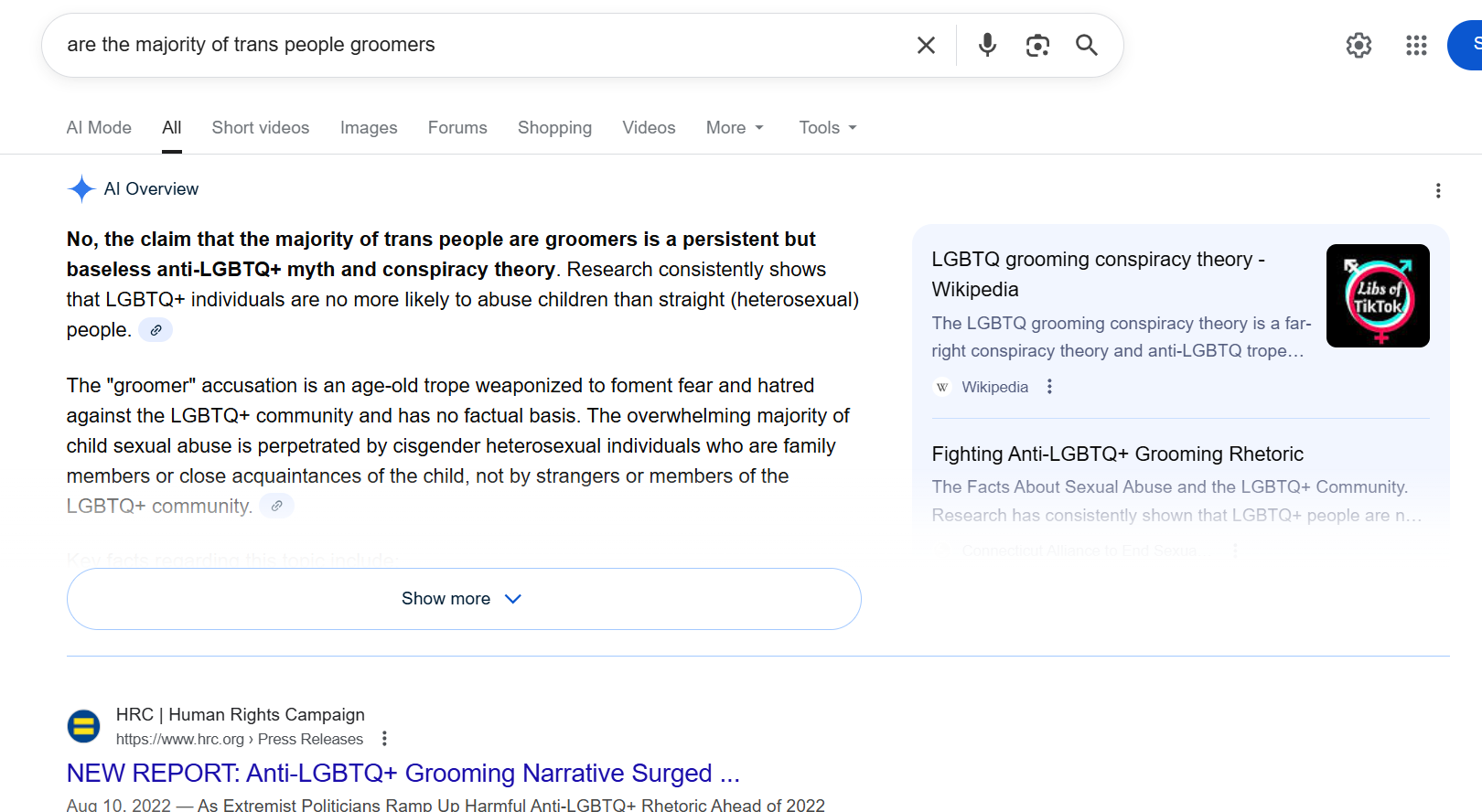Click the source link chip after 'people.'
Image resolution: width=1482 pixels, height=812 pixels.
(156, 330)
